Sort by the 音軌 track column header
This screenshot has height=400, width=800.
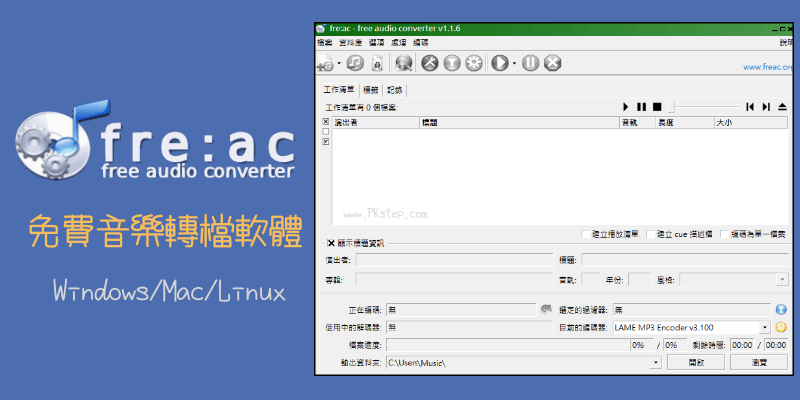click(637, 122)
